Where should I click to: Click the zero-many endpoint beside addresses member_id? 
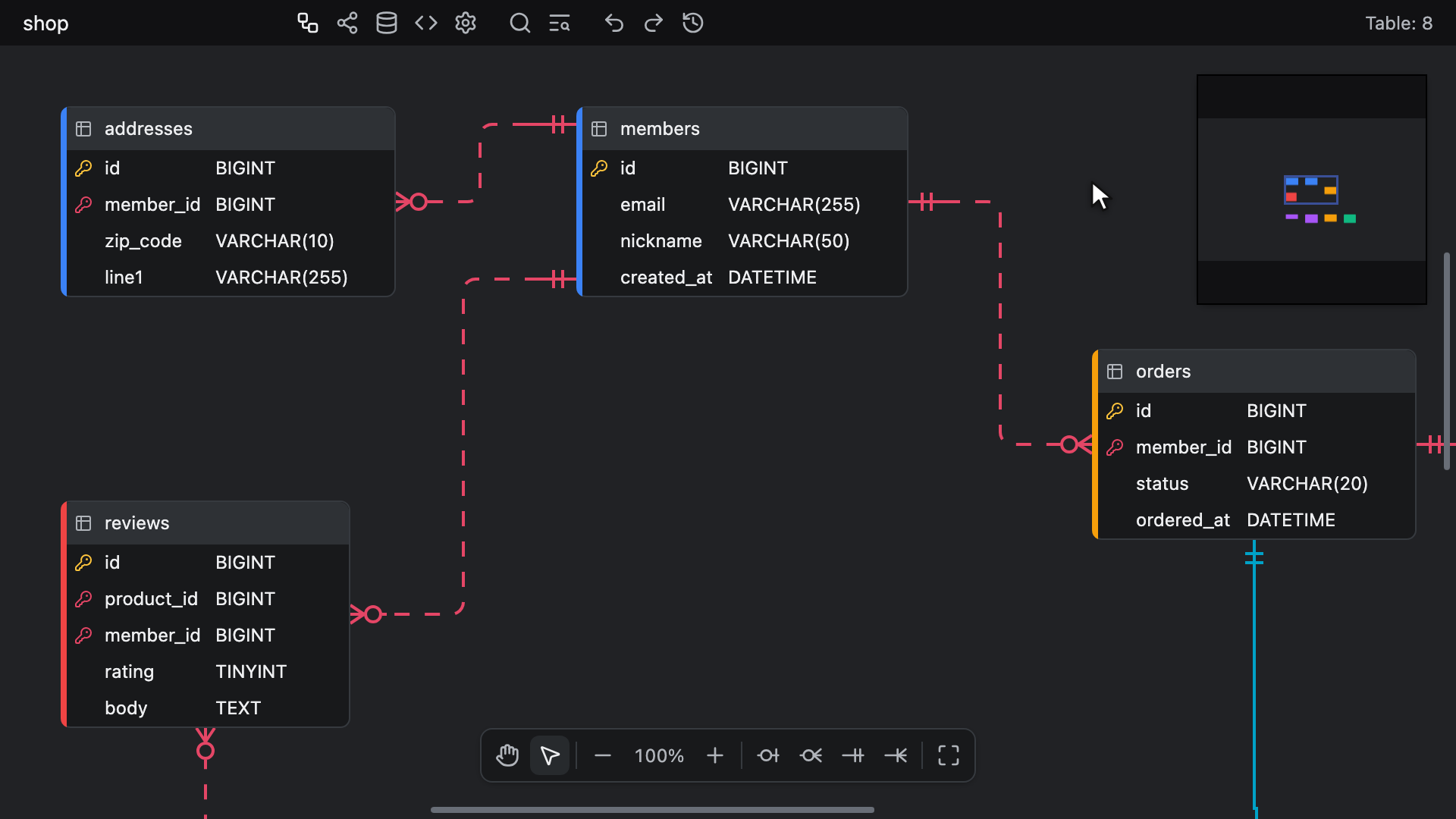[x=413, y=202]
